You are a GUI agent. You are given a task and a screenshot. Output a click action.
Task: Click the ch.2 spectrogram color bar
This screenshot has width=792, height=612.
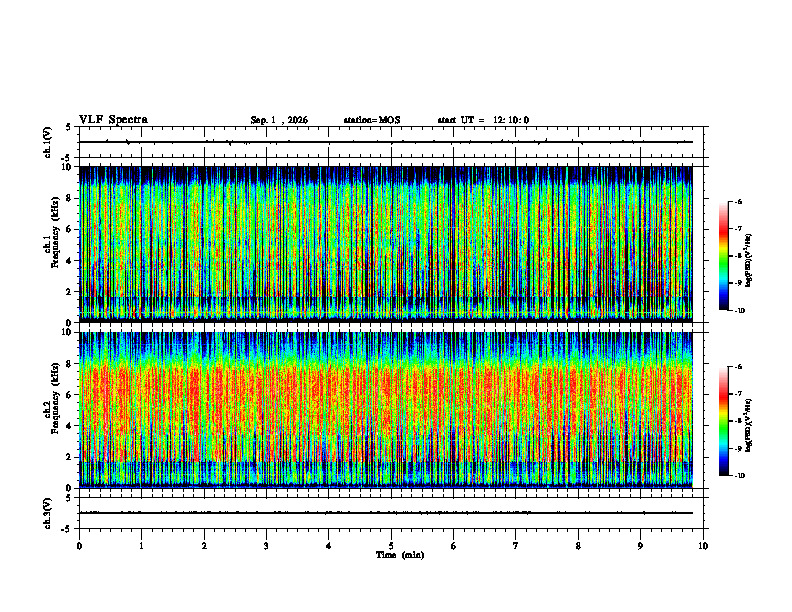[x=723, y=421]
